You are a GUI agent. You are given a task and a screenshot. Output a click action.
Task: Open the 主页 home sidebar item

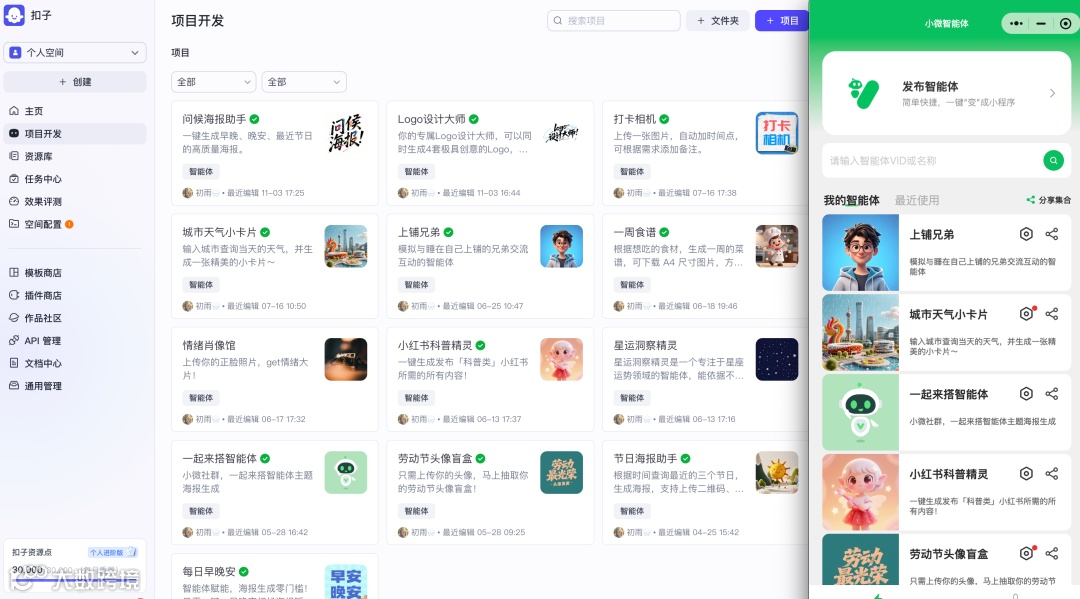tap(74, 111)
